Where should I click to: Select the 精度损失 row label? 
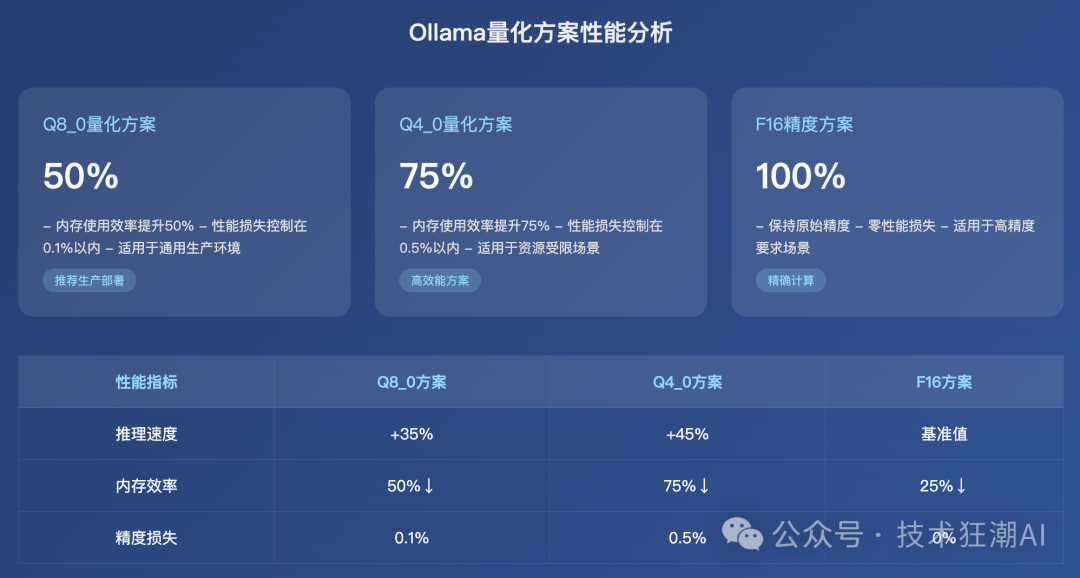coord(146,538)
